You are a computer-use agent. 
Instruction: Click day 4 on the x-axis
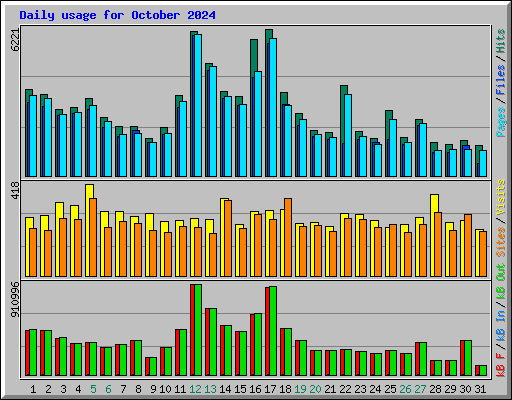[x=78, y=389]
